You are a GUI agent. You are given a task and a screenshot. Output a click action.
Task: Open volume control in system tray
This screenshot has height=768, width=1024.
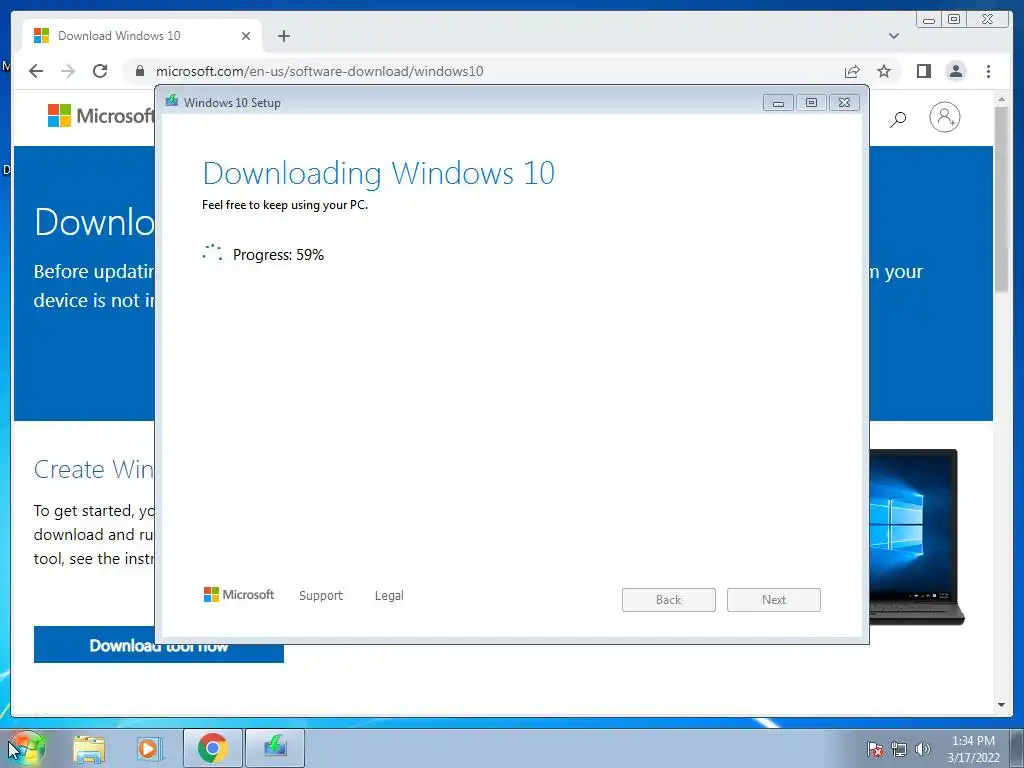pos(922,749)
